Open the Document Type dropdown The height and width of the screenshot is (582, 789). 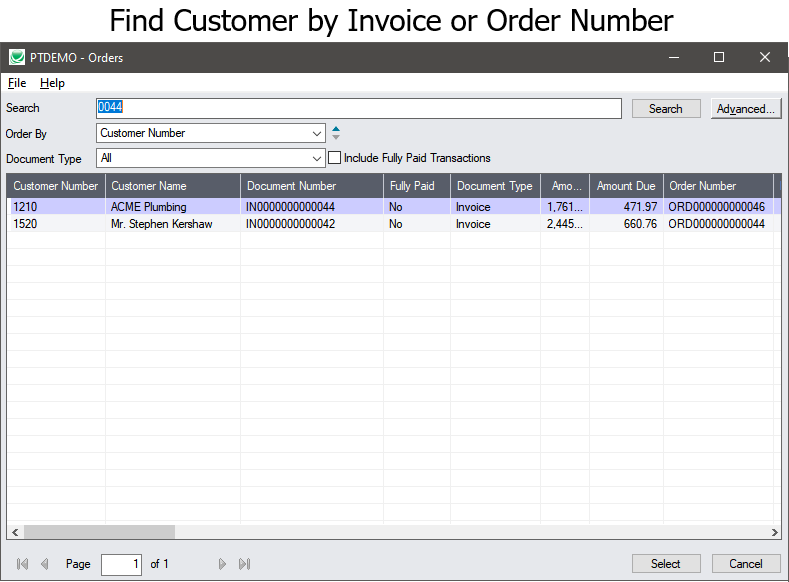click(317, 158)
